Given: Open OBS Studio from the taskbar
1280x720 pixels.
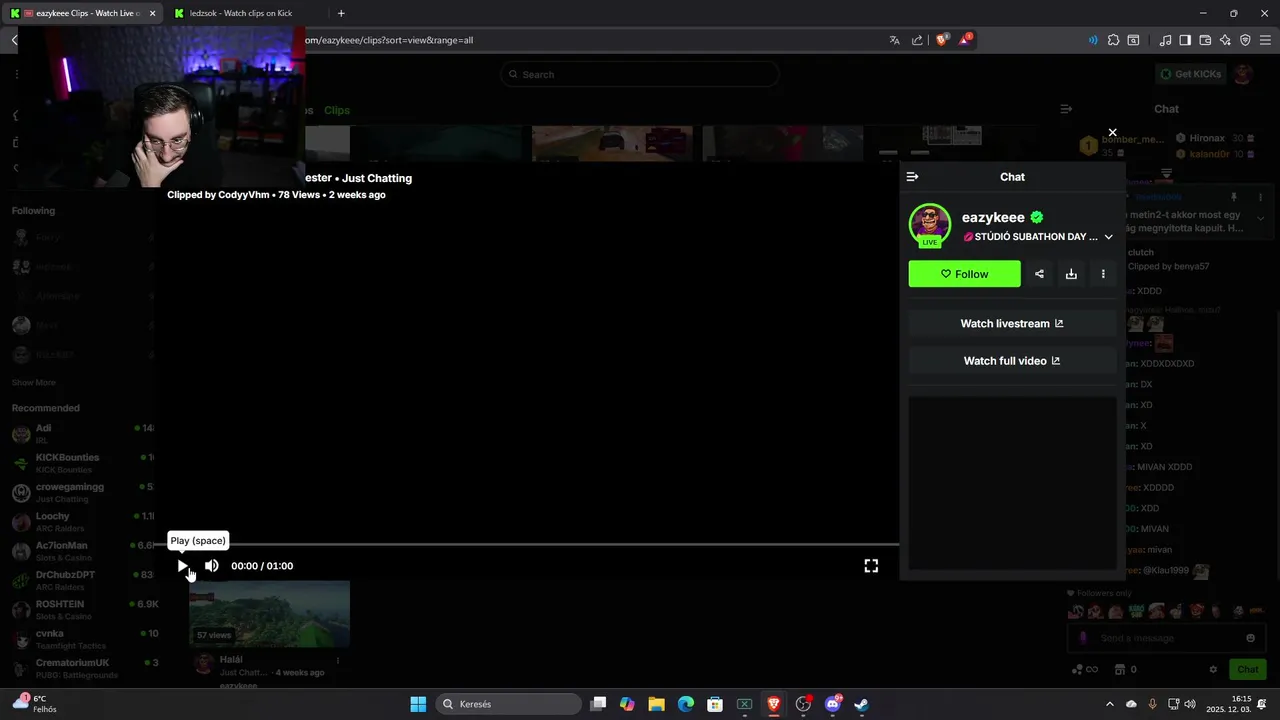Looking at the screenshot, I should pos(803,704).
